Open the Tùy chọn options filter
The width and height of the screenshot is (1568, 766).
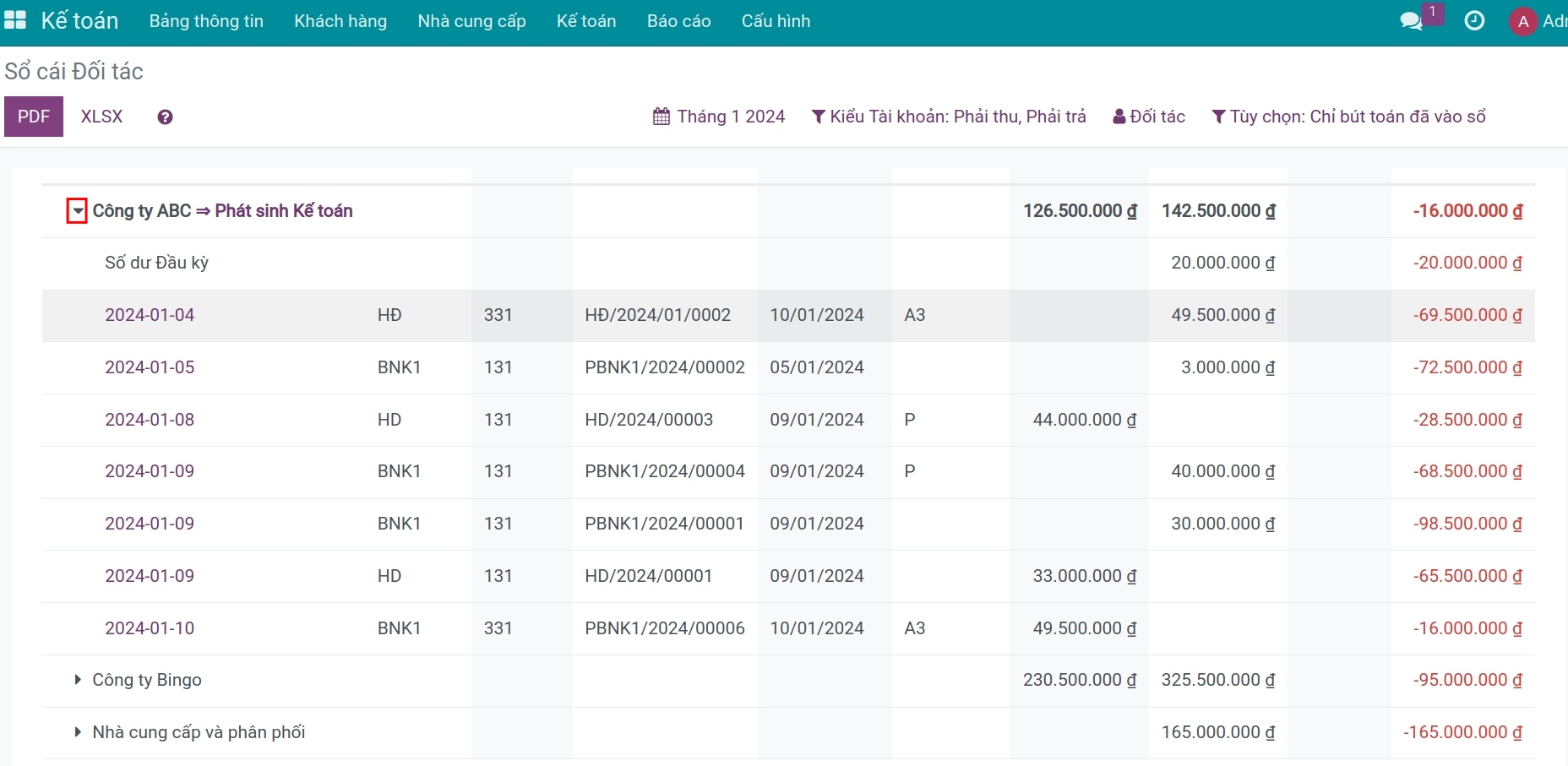(x=1348, y=117)
